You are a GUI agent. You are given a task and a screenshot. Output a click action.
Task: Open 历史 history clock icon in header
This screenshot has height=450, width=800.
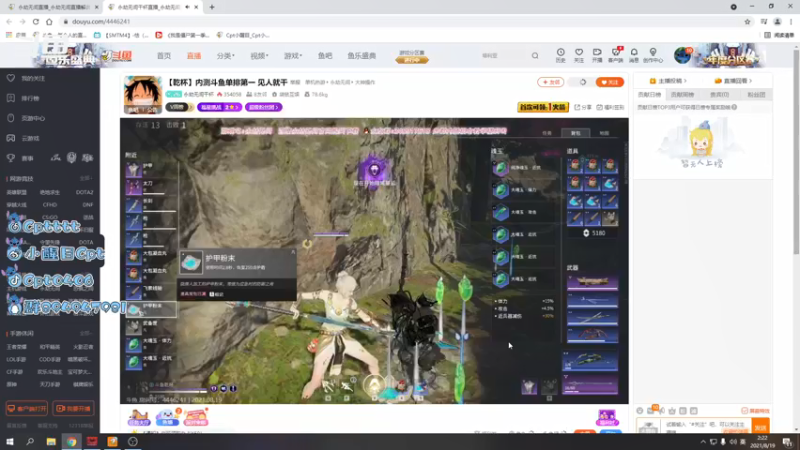tap(560, 55)
